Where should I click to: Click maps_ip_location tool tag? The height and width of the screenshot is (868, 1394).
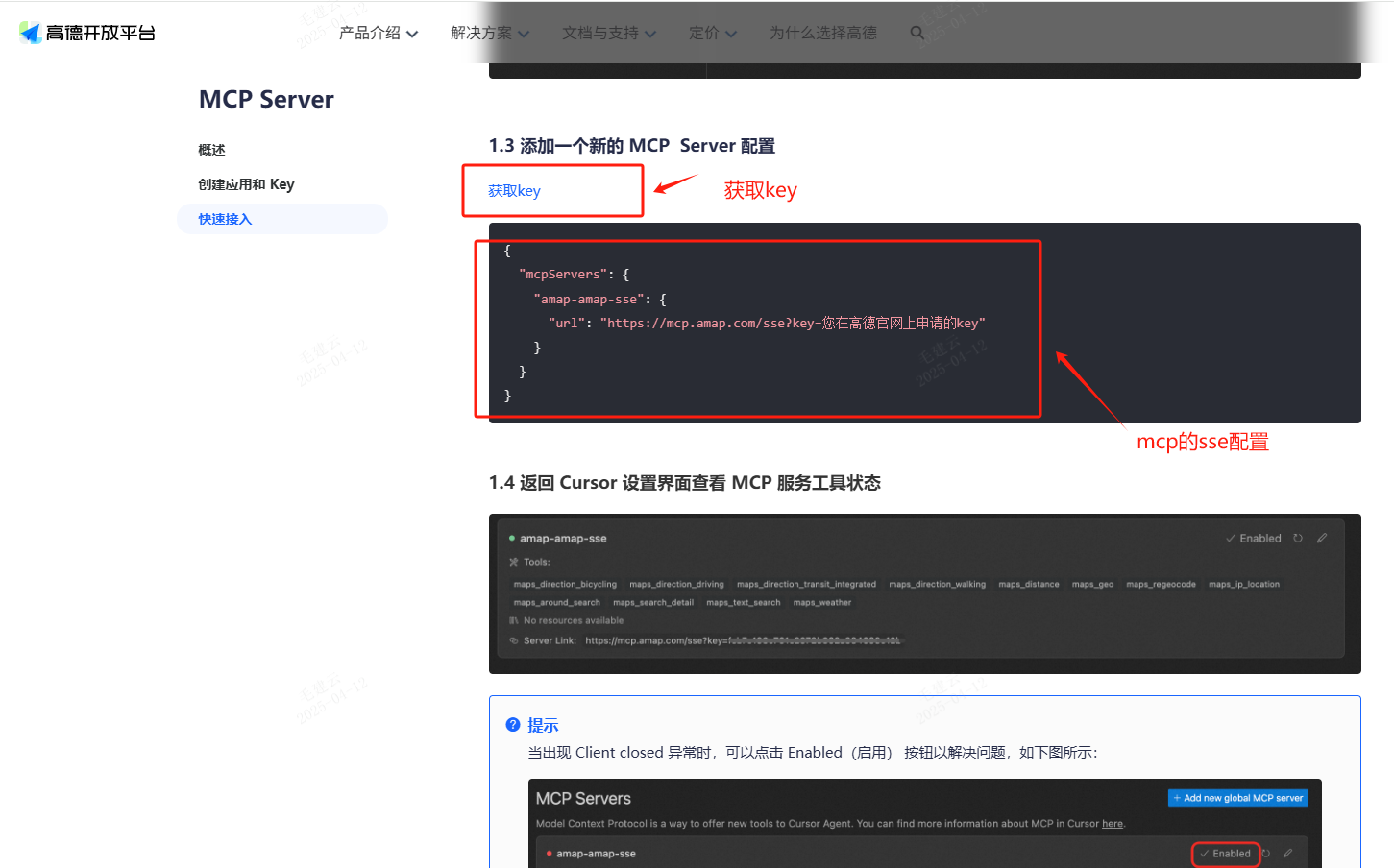(1244, 584)
